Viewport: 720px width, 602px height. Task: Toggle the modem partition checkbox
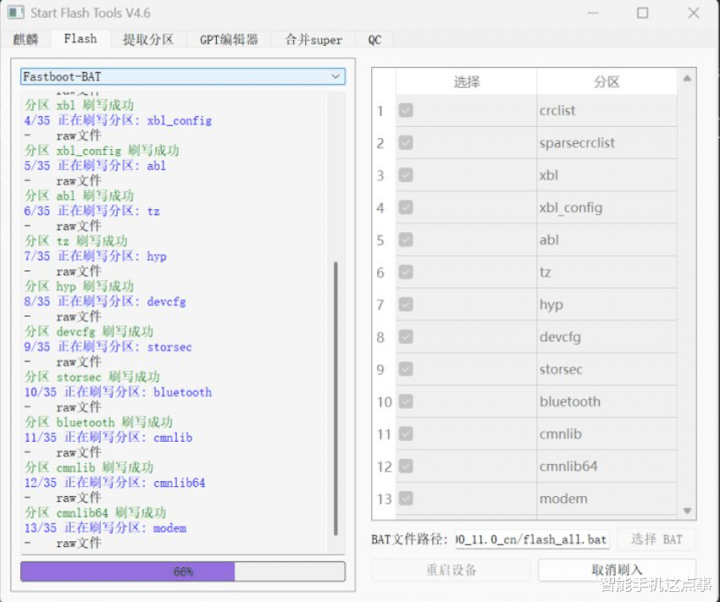(406, 498)
